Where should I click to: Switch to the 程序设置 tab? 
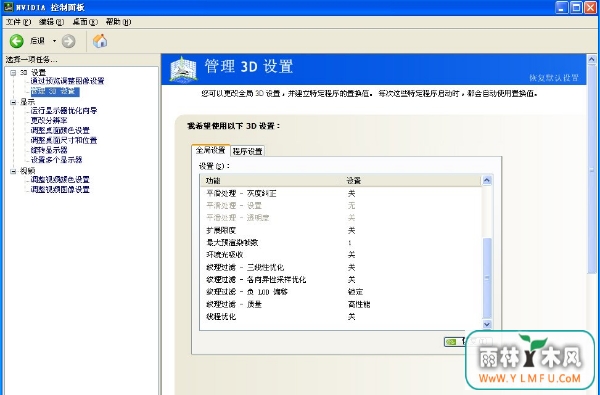click(248, 151)
